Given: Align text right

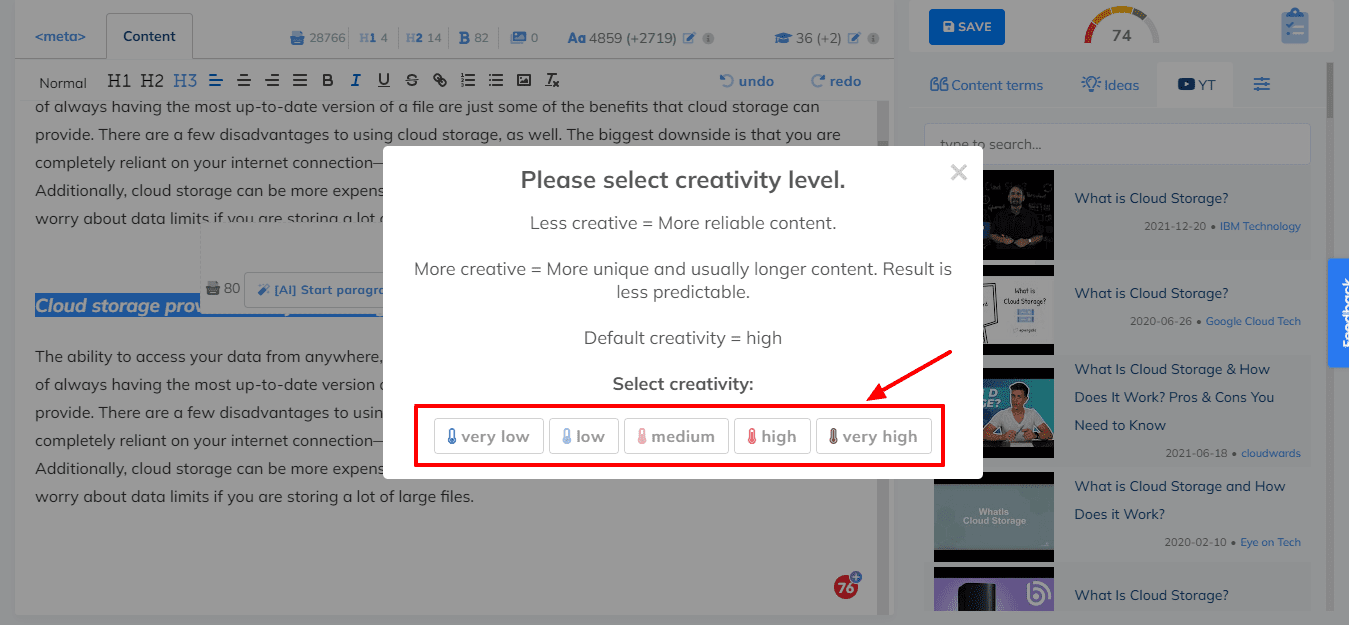Looking at the screenshot, I should point(272,81).
